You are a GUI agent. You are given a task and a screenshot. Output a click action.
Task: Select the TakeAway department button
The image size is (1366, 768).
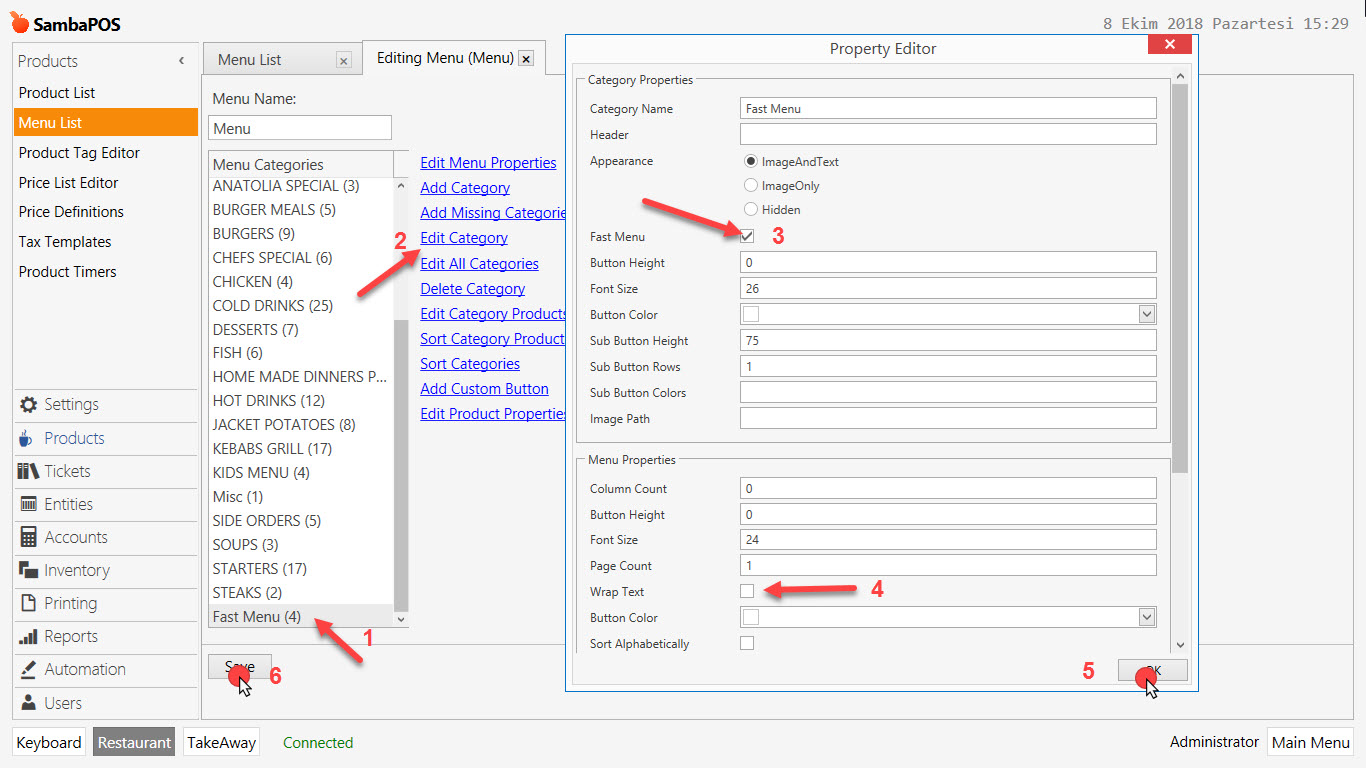click(222, 743)
